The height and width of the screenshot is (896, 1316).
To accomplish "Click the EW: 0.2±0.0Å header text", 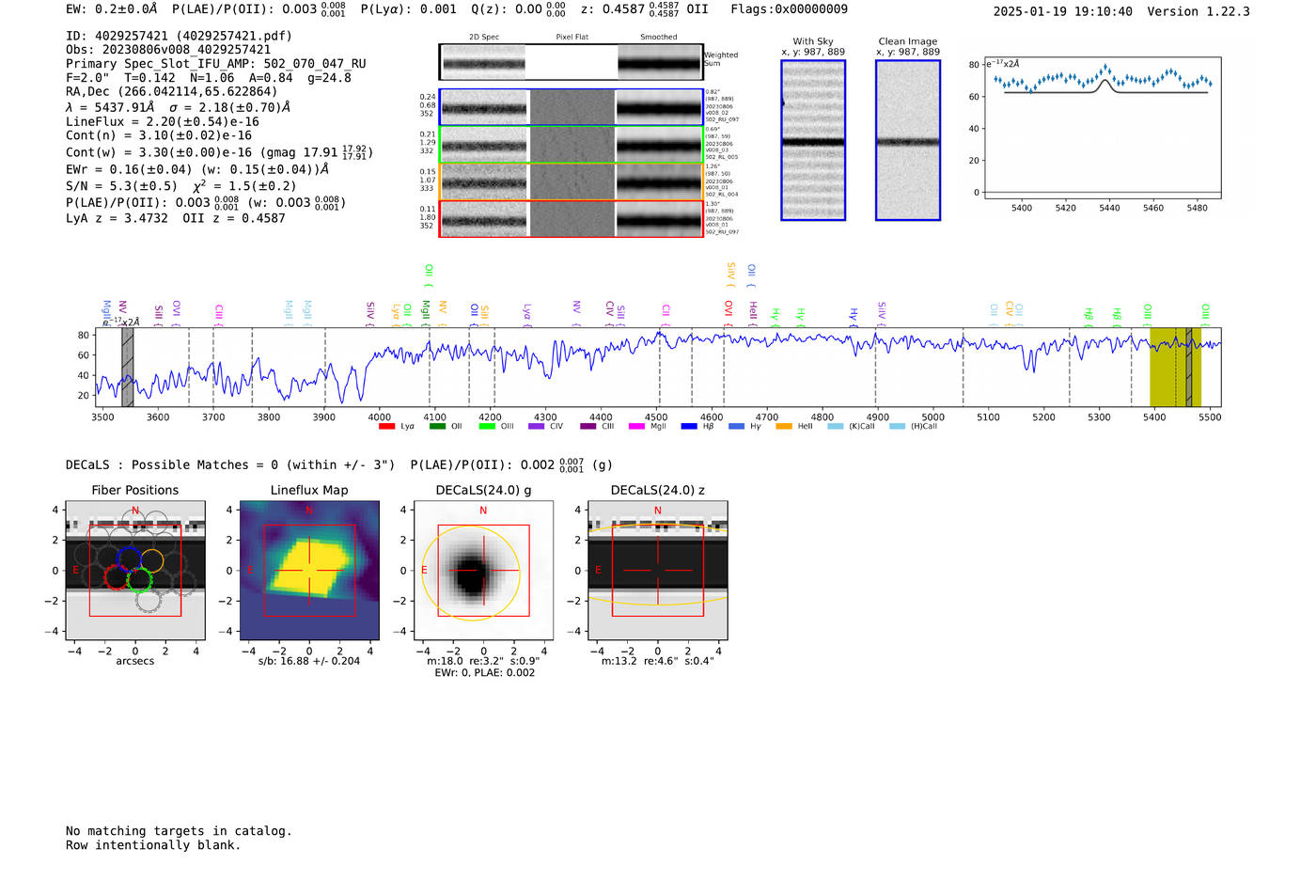I will (112, 8).
